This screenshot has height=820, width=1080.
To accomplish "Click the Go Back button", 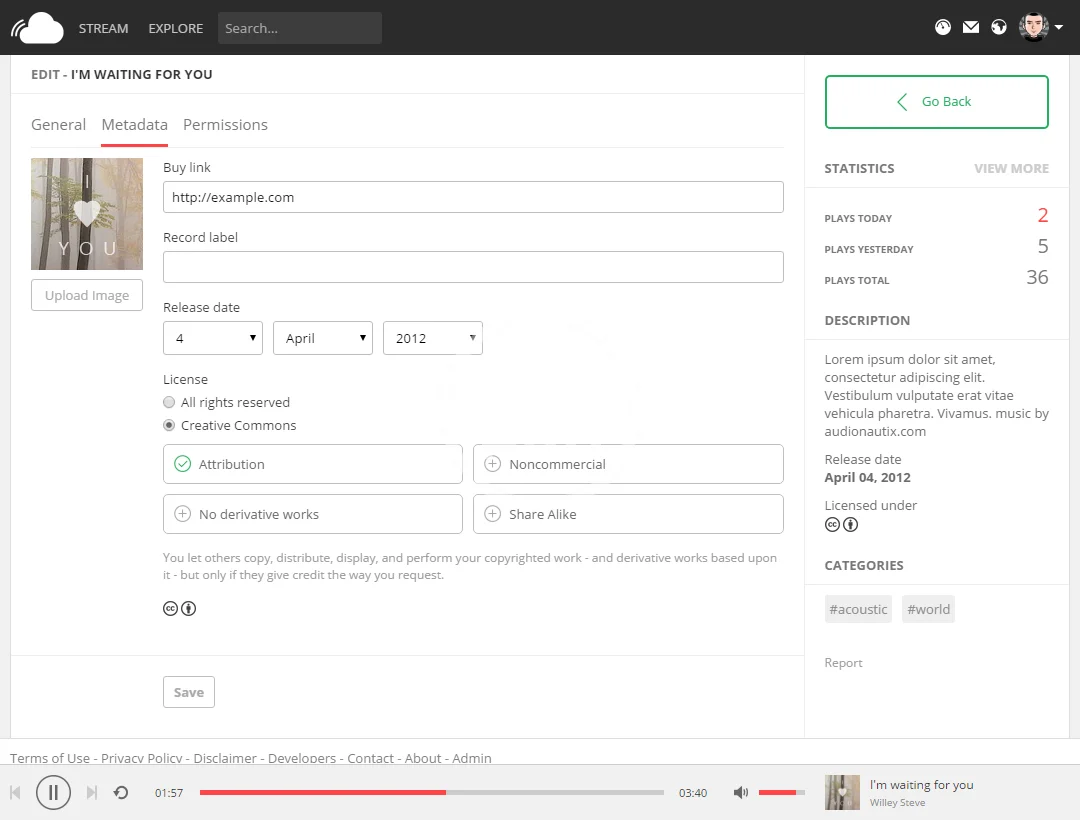I will tap(936, 102).
